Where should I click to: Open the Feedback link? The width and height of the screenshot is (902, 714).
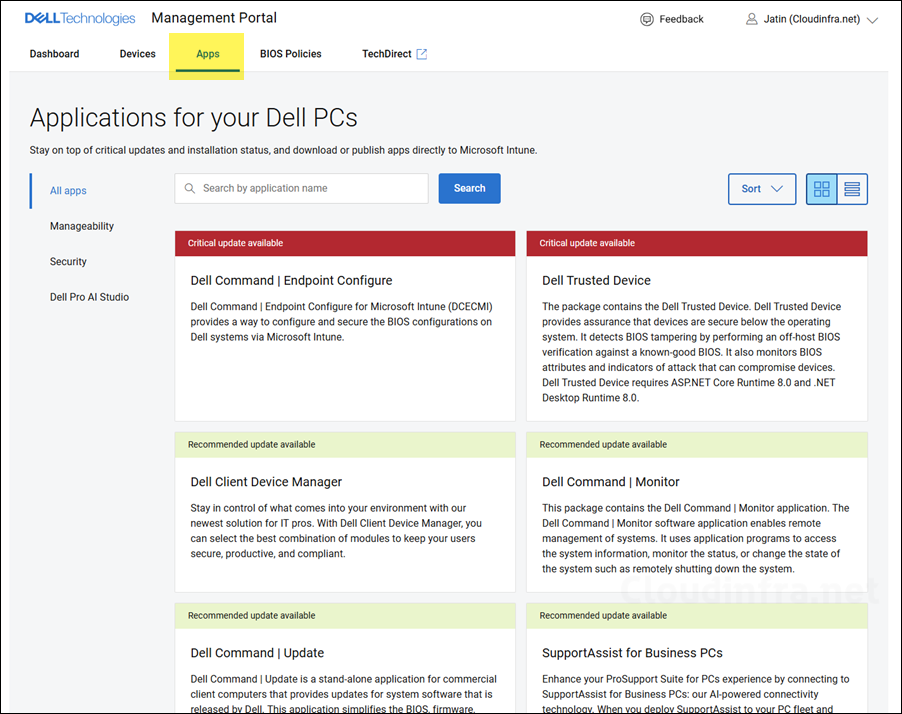pyautogui.click(x=681, y=19)
